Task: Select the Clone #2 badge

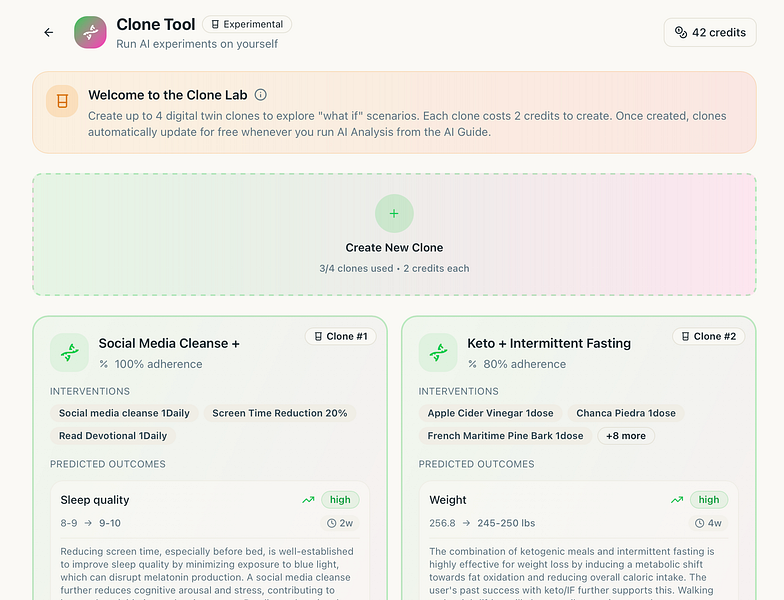Action: 708,336
